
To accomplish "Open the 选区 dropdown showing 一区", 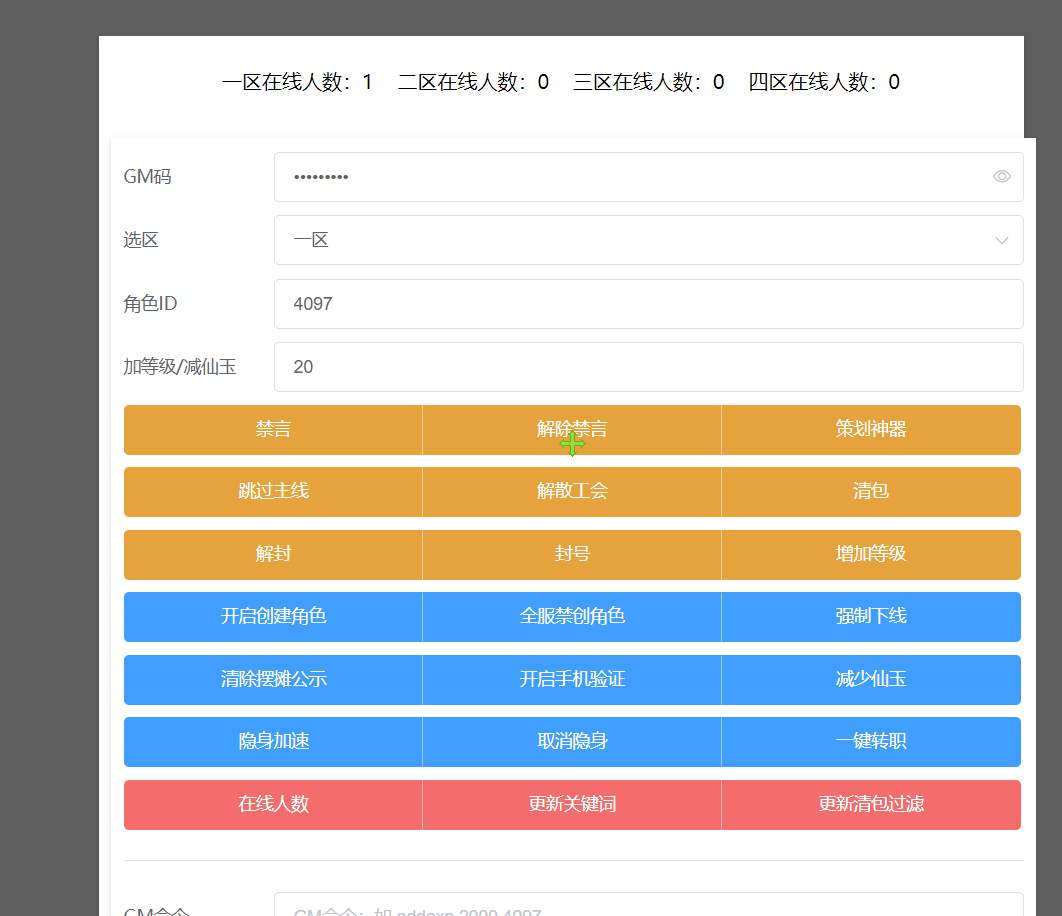I will point(648,240).
